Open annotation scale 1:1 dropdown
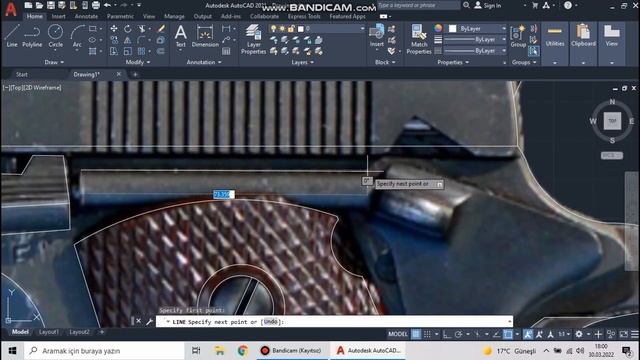This screenshot has width=640, height=360. (564, 334)
